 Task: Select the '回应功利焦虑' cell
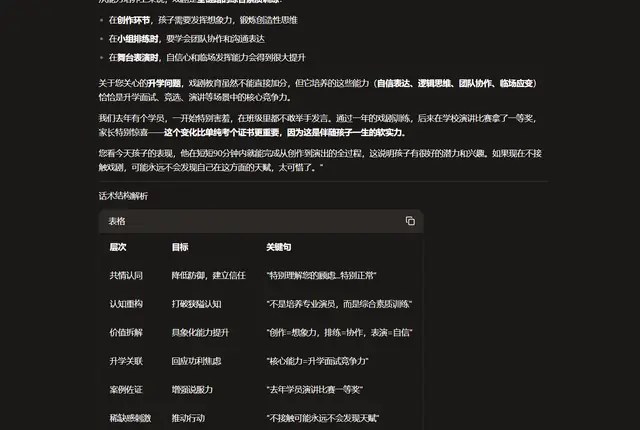[196, 361]
